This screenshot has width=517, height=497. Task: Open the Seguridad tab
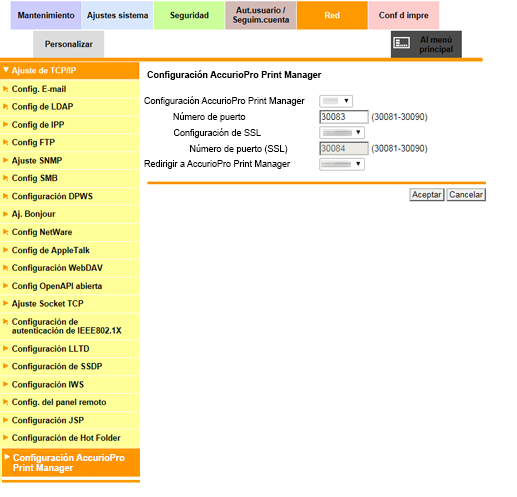(189, 15)
